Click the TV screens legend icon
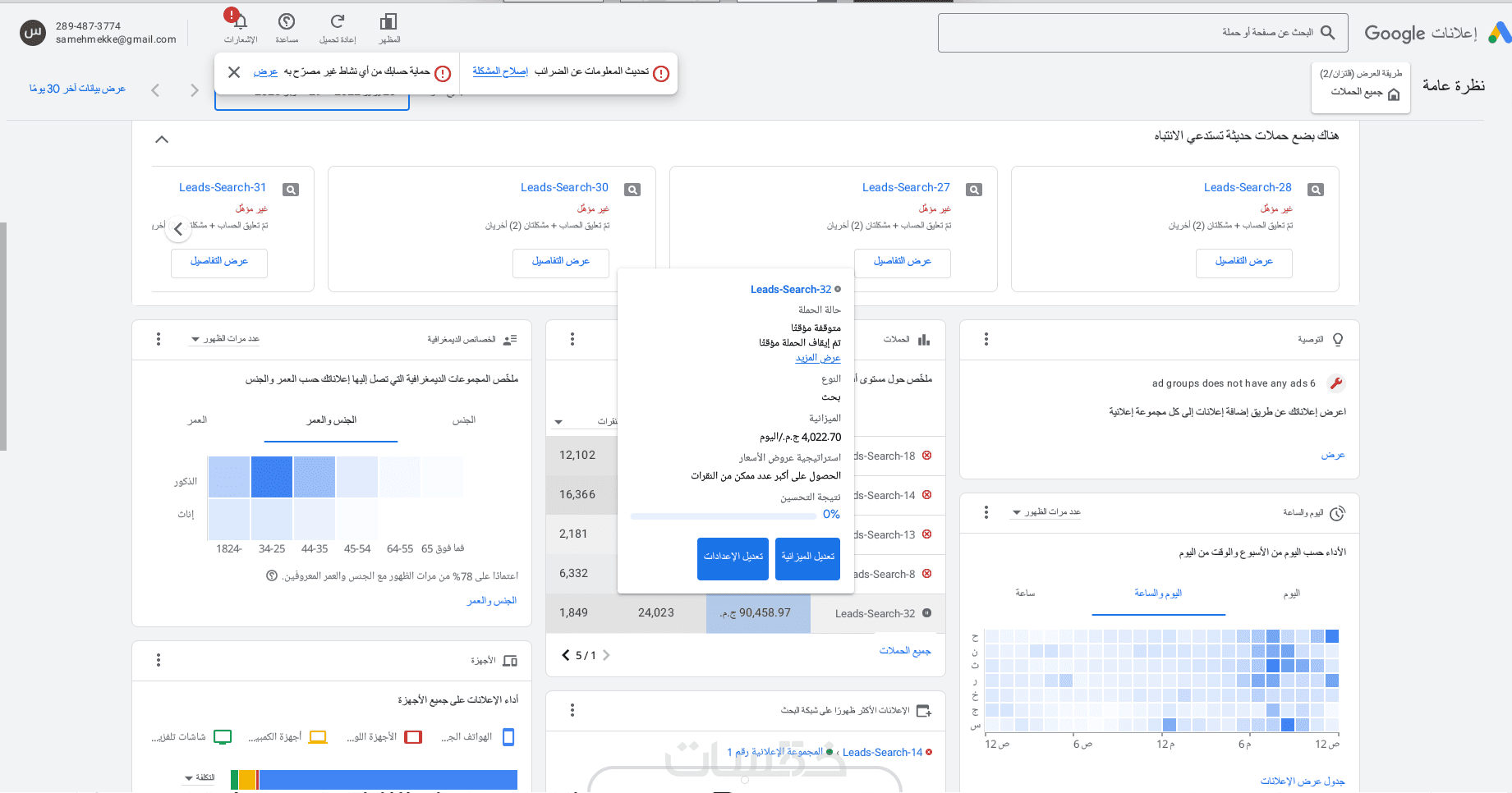 point(223,737)
